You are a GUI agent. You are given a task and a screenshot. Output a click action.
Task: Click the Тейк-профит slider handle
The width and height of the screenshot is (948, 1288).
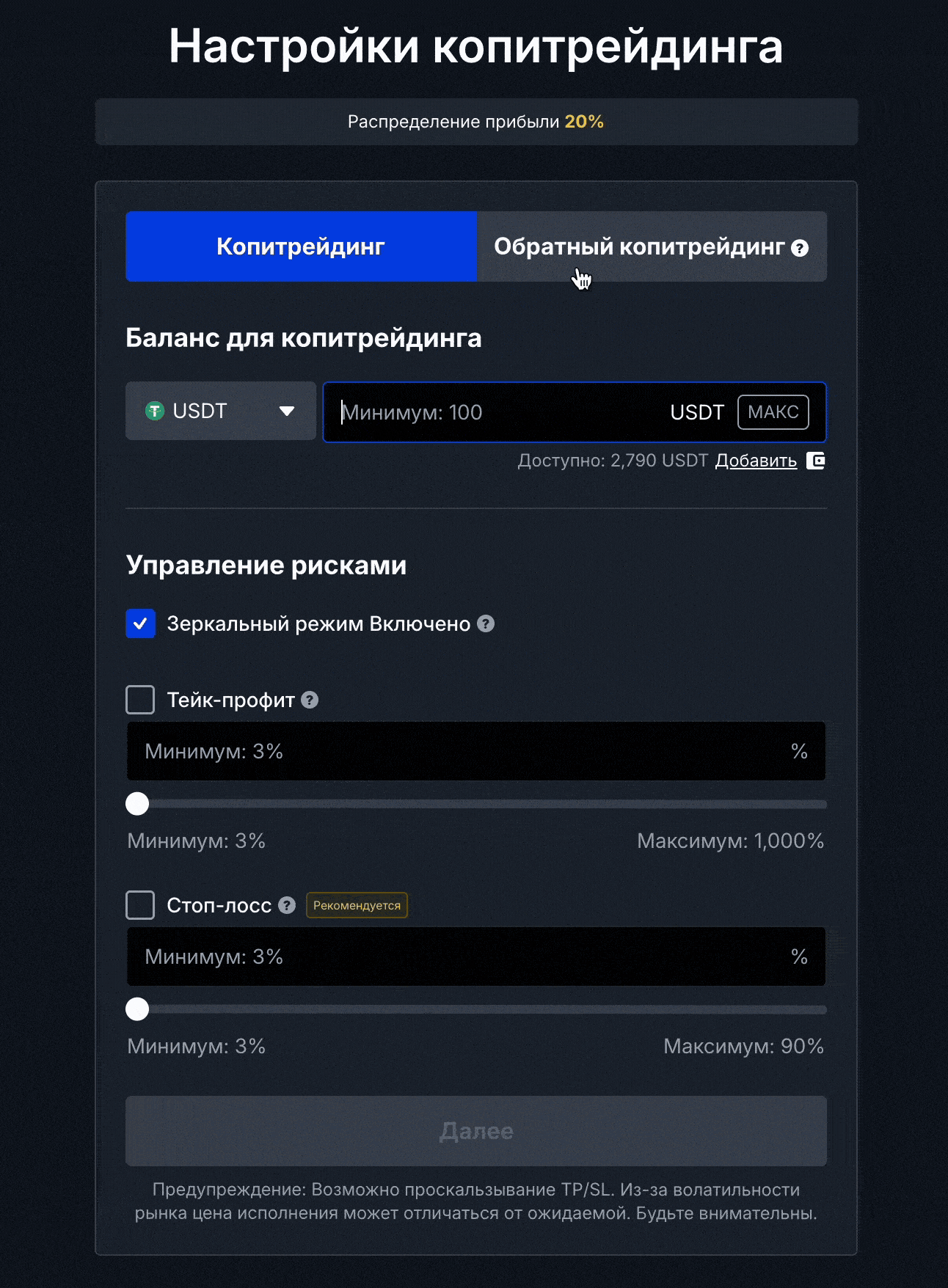click(137, 804)
